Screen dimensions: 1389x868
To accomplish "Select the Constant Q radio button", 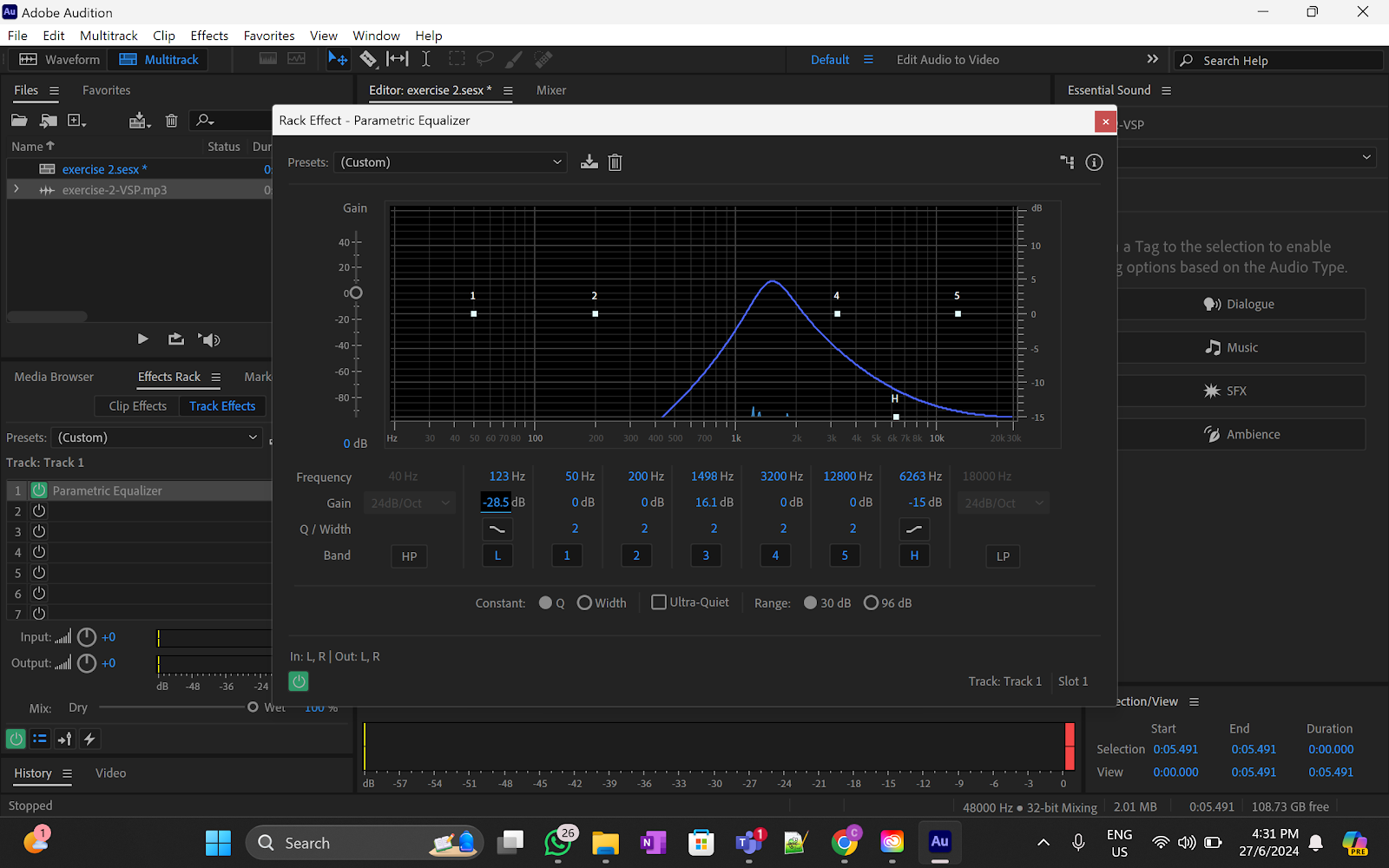I will 545,602.
